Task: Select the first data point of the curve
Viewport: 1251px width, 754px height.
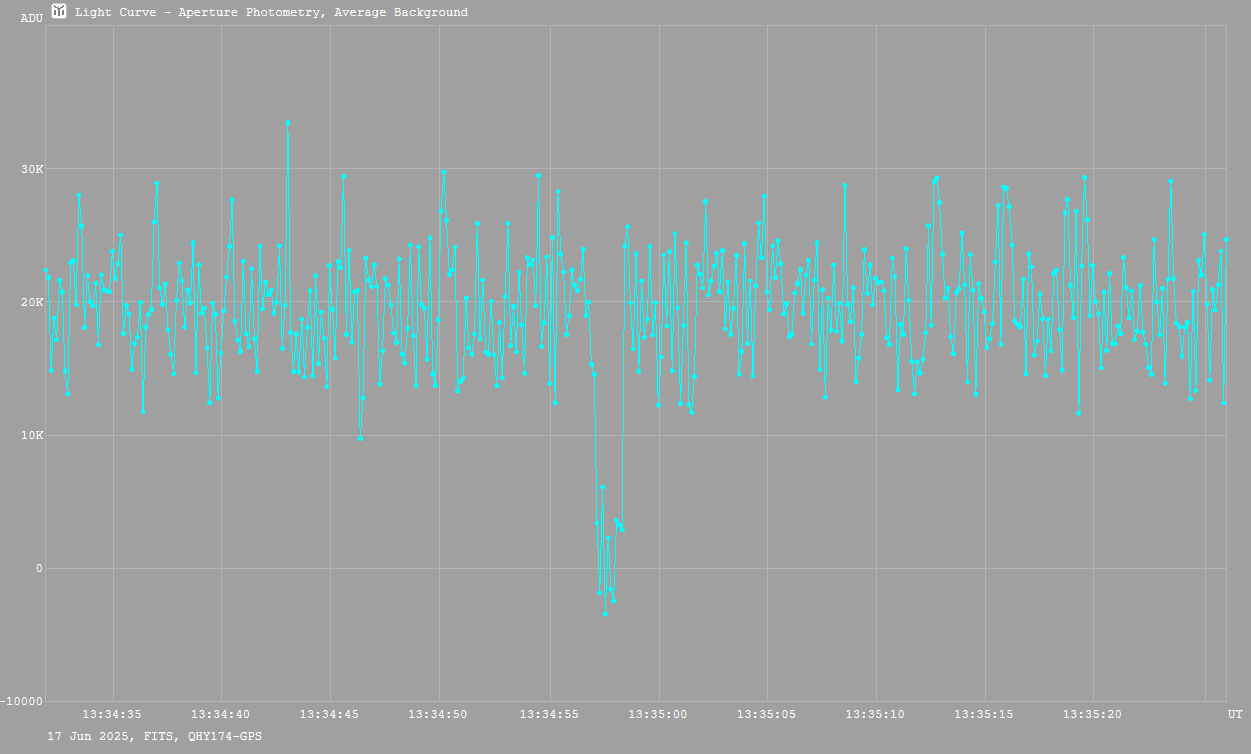Action: coord(45,270)
